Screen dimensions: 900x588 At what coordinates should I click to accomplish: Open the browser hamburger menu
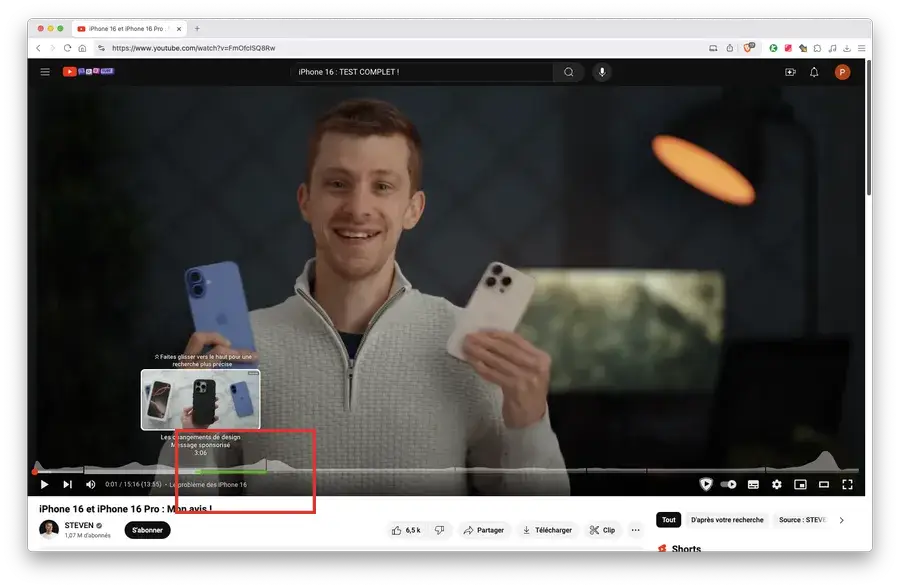[x=862, y=48]
